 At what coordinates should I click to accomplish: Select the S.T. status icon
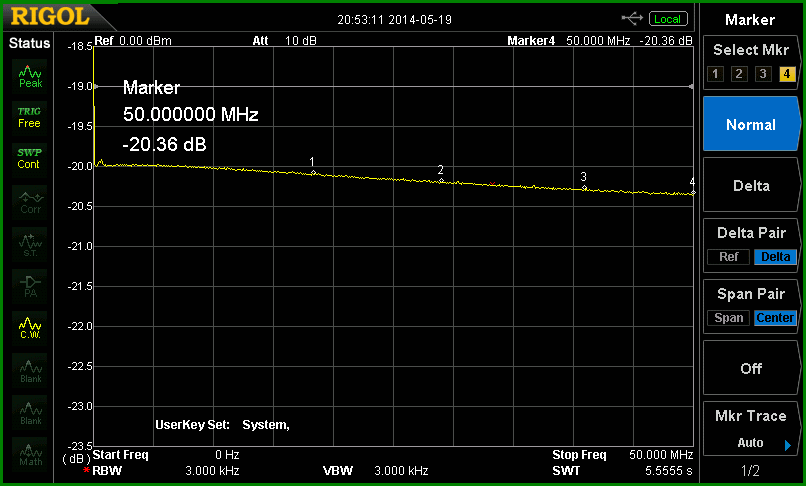pos(30,245)
